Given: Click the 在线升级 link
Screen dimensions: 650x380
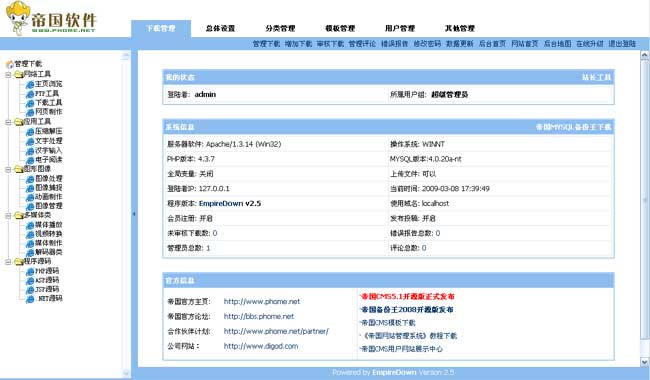Looking at the screenshot, I should (x=590, y=44).
